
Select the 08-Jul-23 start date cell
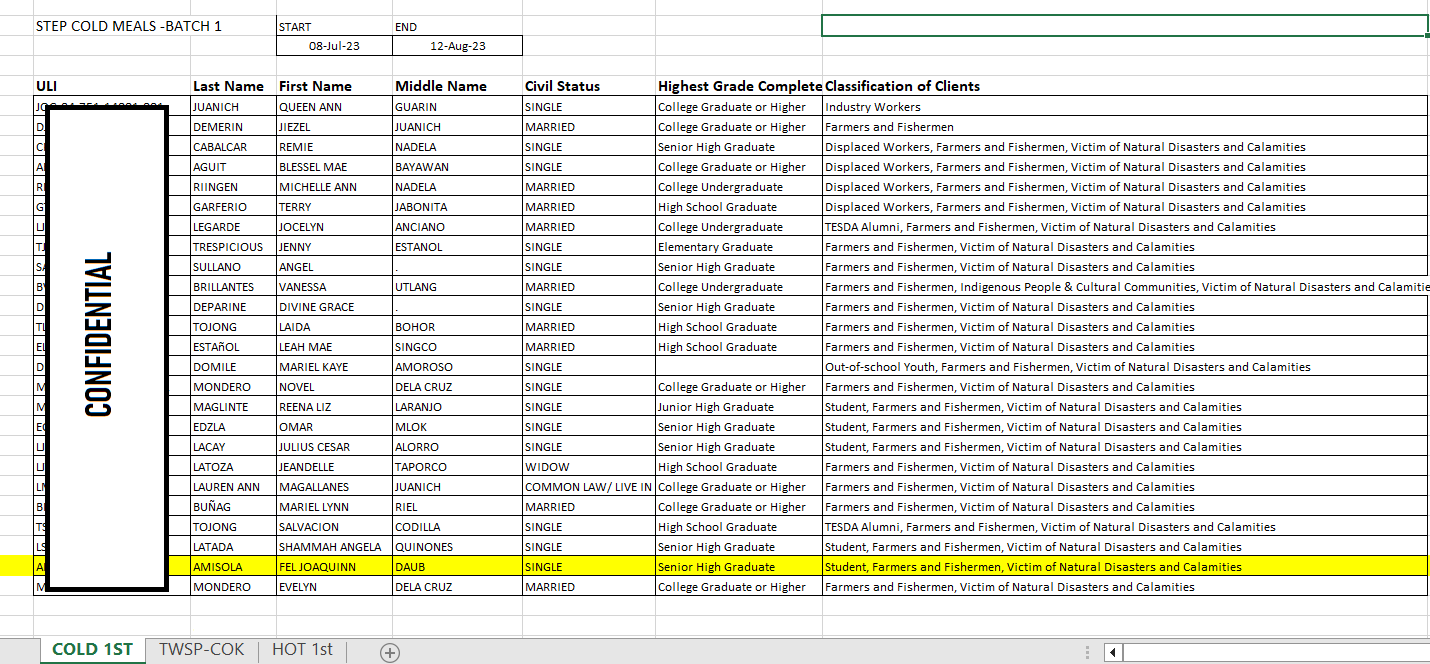(x=334, y=46)
